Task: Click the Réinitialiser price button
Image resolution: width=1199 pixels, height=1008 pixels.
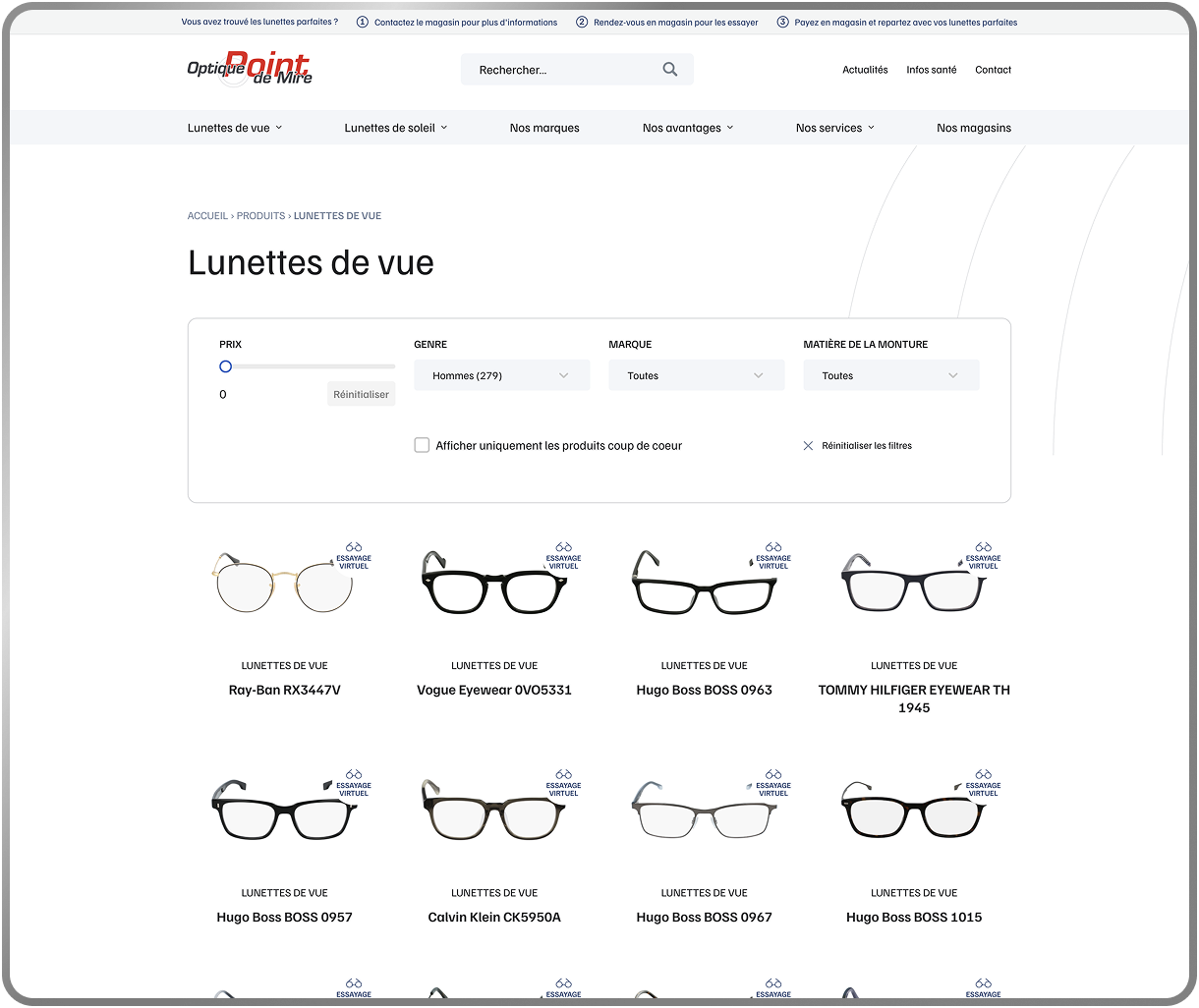Action: coord(361,394)
